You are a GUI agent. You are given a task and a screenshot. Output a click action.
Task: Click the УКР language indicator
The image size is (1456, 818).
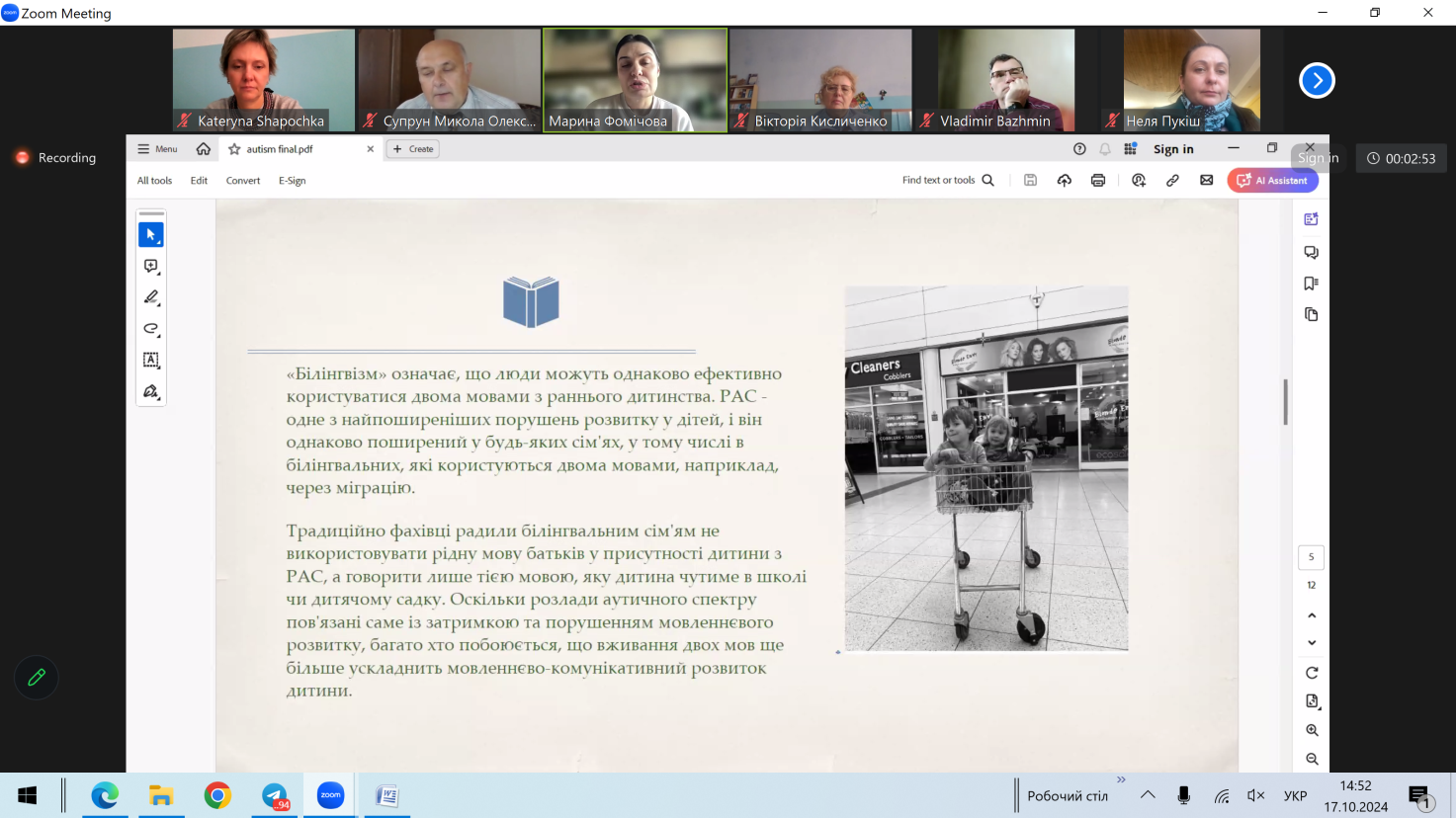click(x=1295, y=795)
